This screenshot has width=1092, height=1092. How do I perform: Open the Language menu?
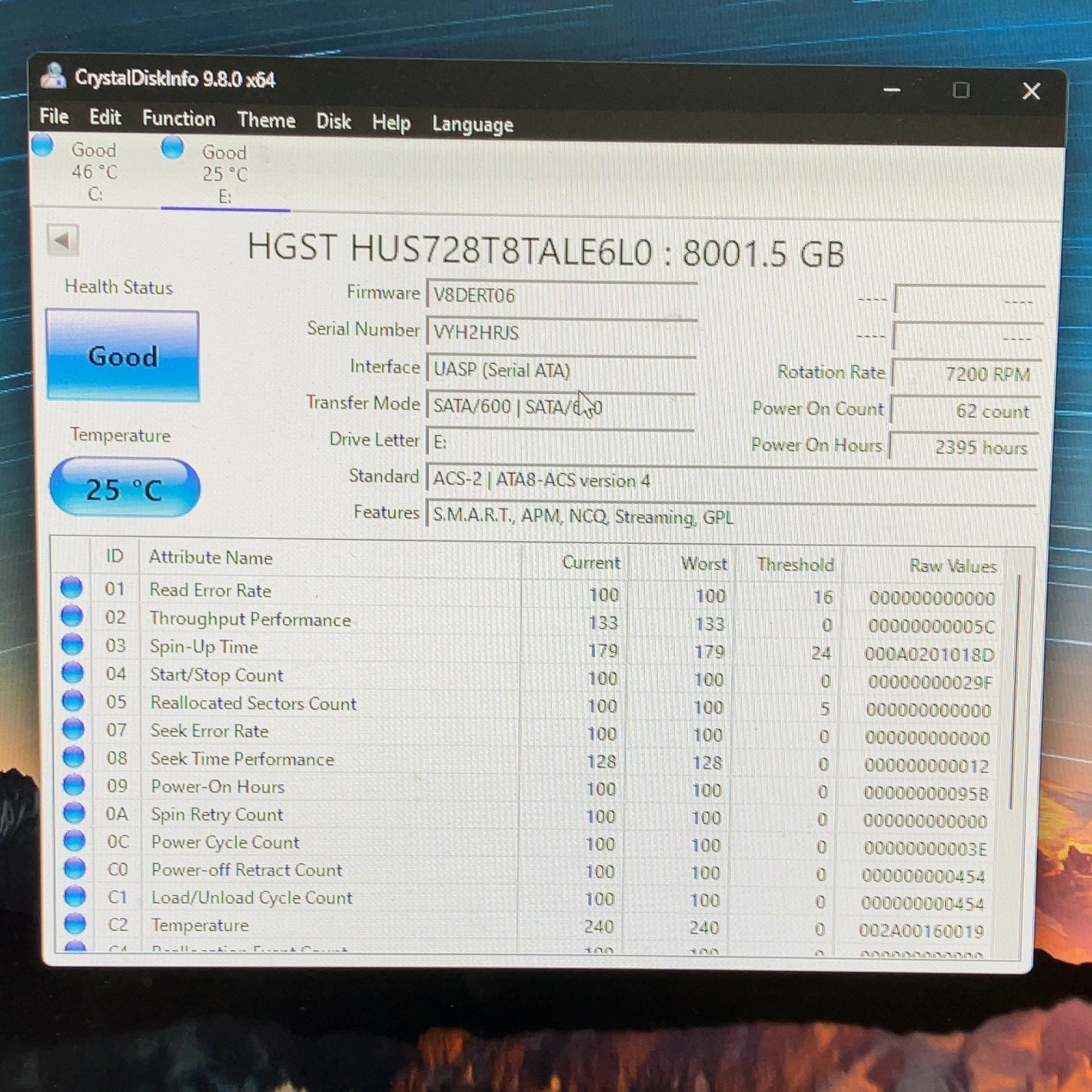click(472, 124)
